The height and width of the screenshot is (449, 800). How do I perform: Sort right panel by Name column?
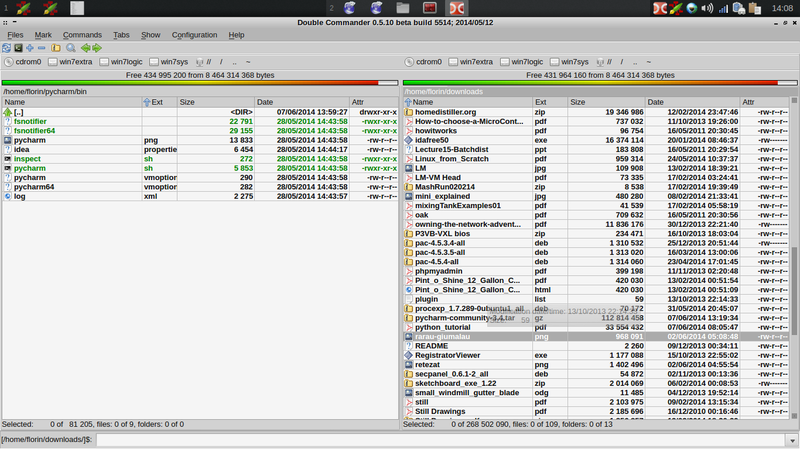(468, 102)
